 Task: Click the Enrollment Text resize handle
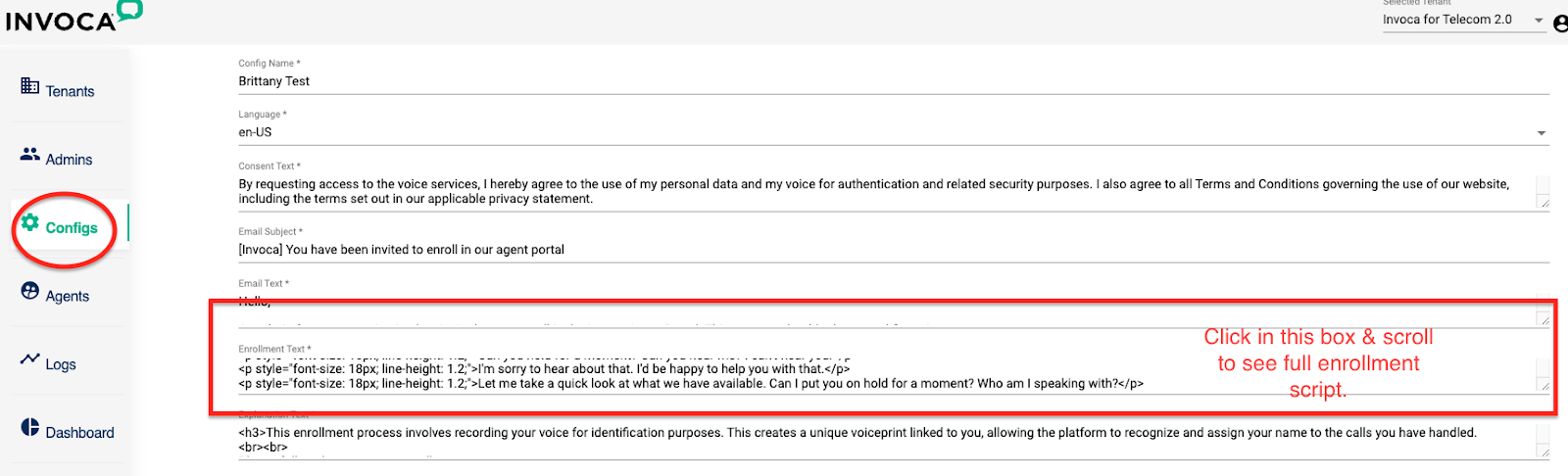tap(1544, 386)
